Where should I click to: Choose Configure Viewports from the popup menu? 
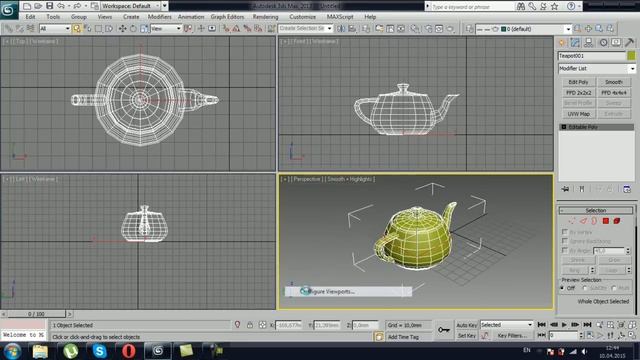click(x=348, y=291)
